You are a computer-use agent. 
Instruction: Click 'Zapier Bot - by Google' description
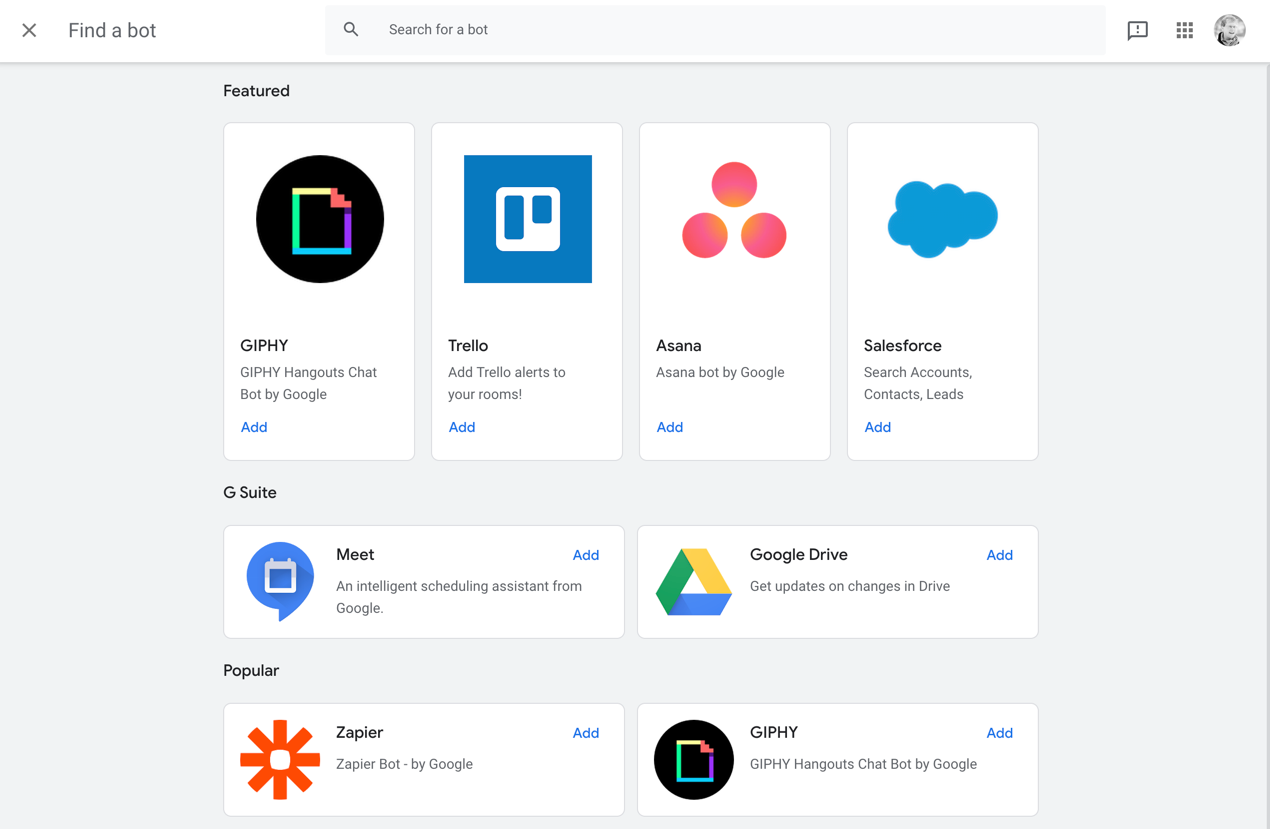404,764
